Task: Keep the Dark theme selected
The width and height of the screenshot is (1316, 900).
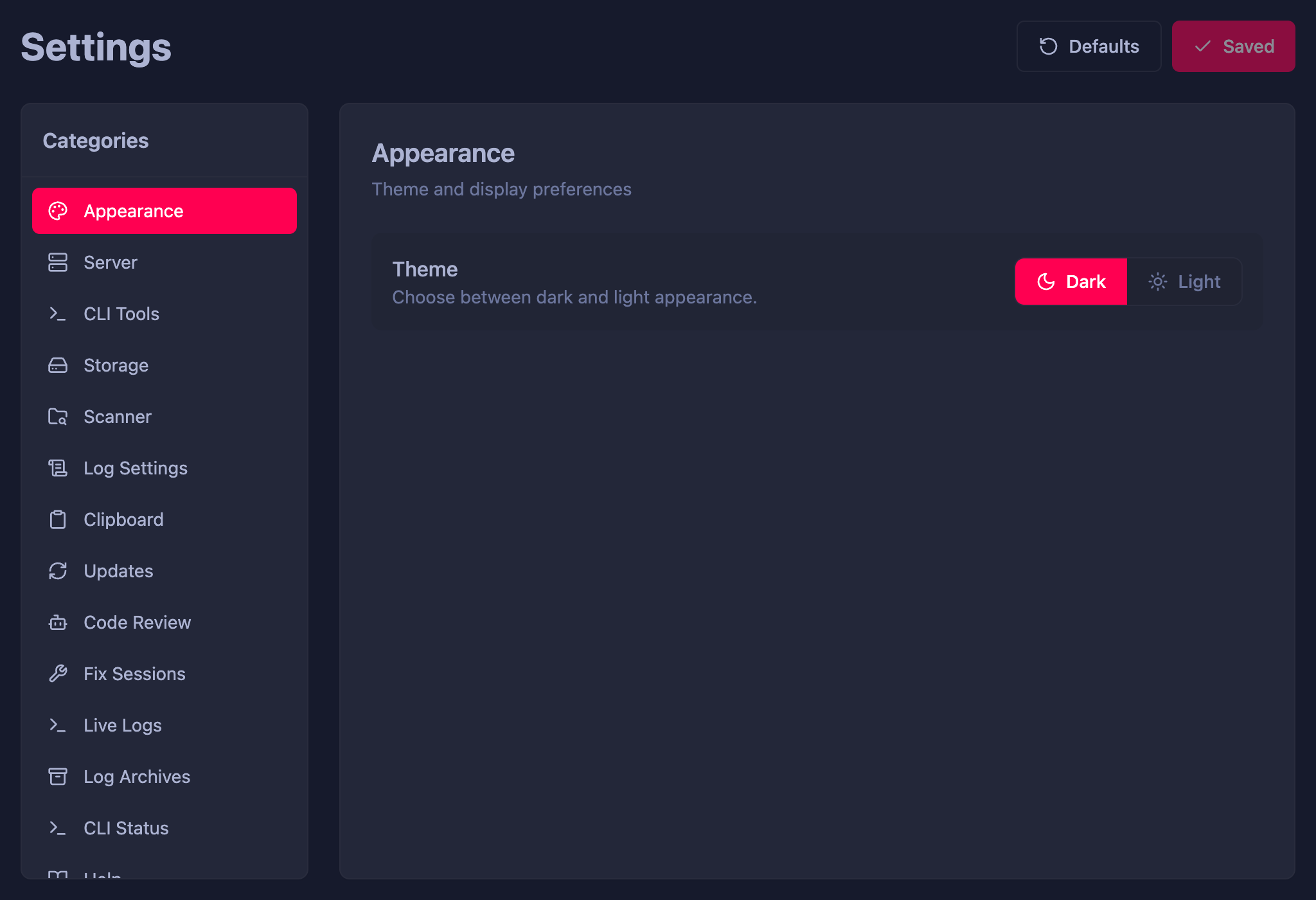Action: [1071, 282]
